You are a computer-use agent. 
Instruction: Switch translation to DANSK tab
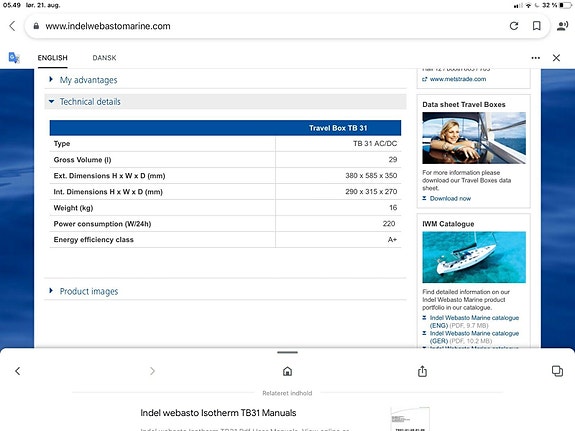[104, 58]
